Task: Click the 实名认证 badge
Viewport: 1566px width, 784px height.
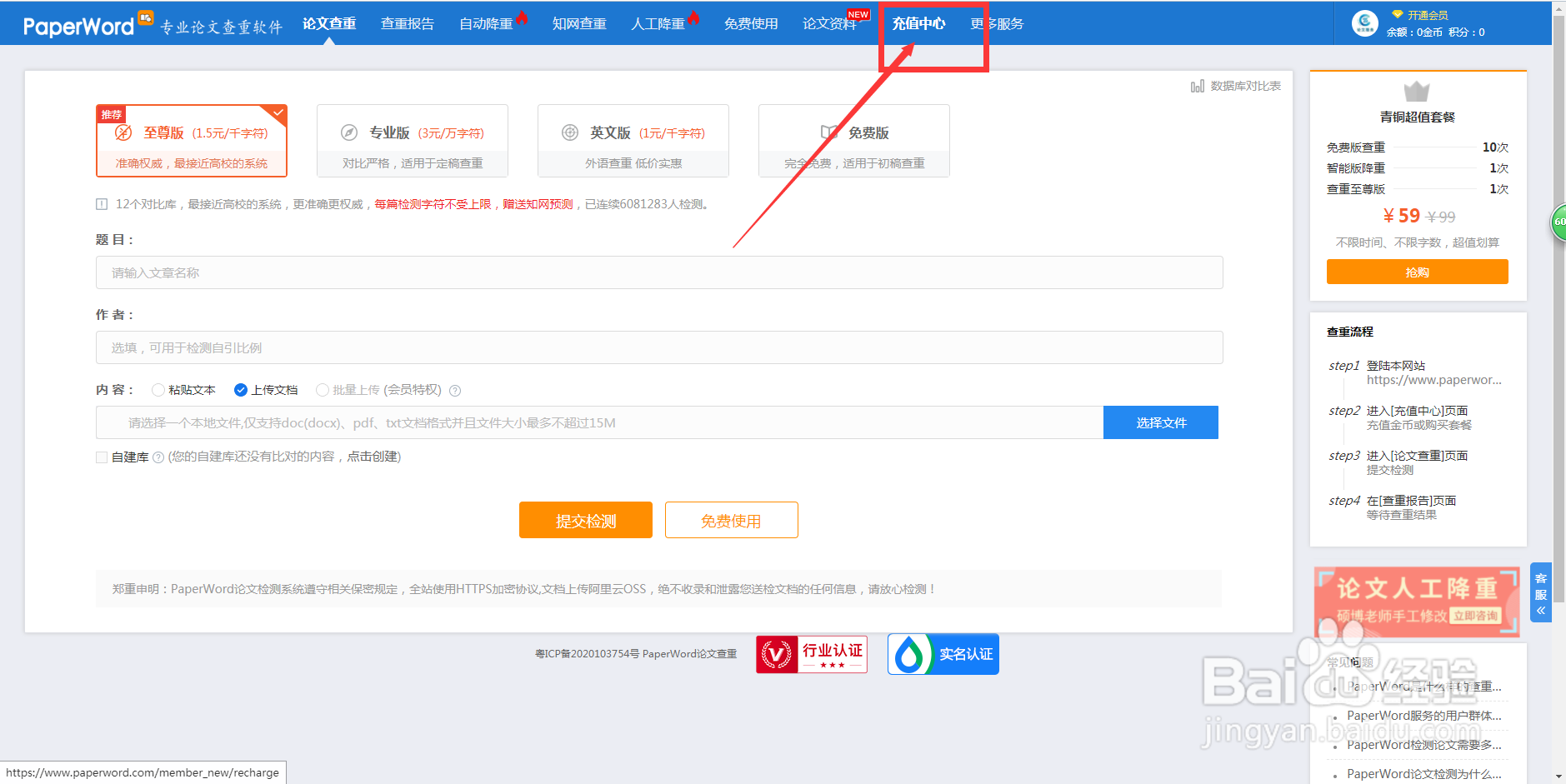Action: click(943, 654)
